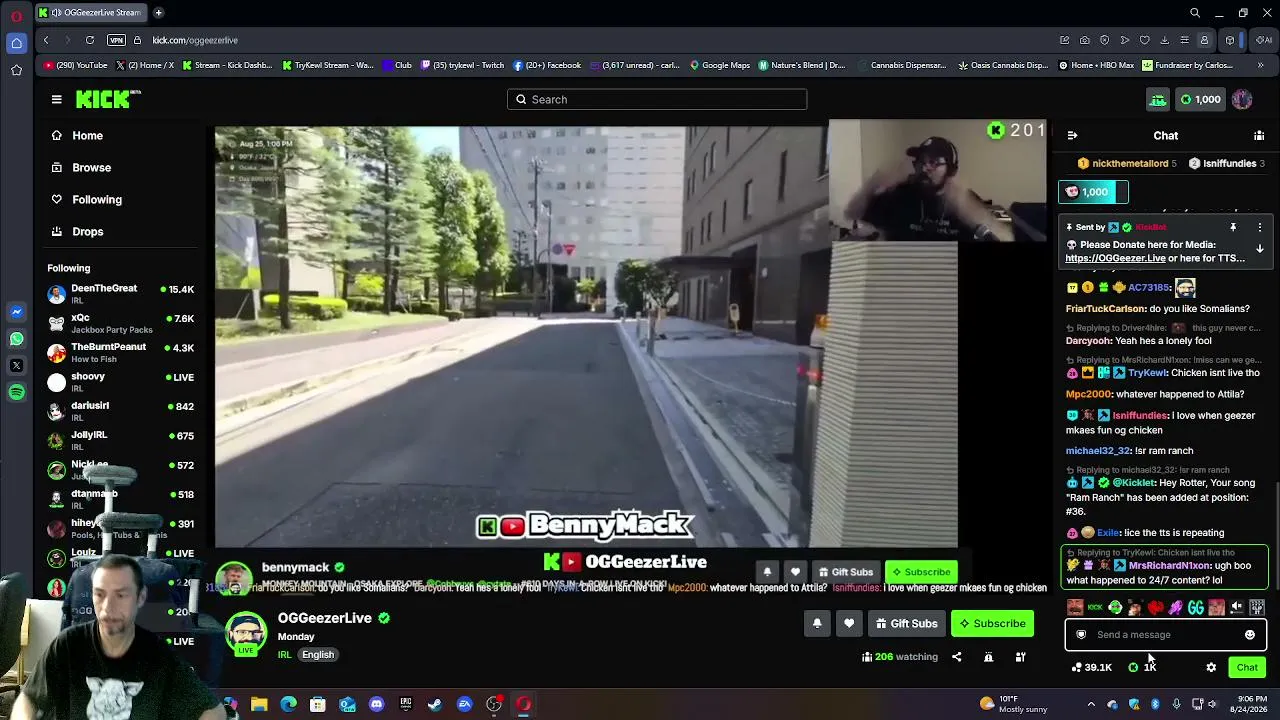The width and height of the screenshot is (1280, 720).
Task: Open Opera sidebar WhatsApp icon
Action: point(16,339)
